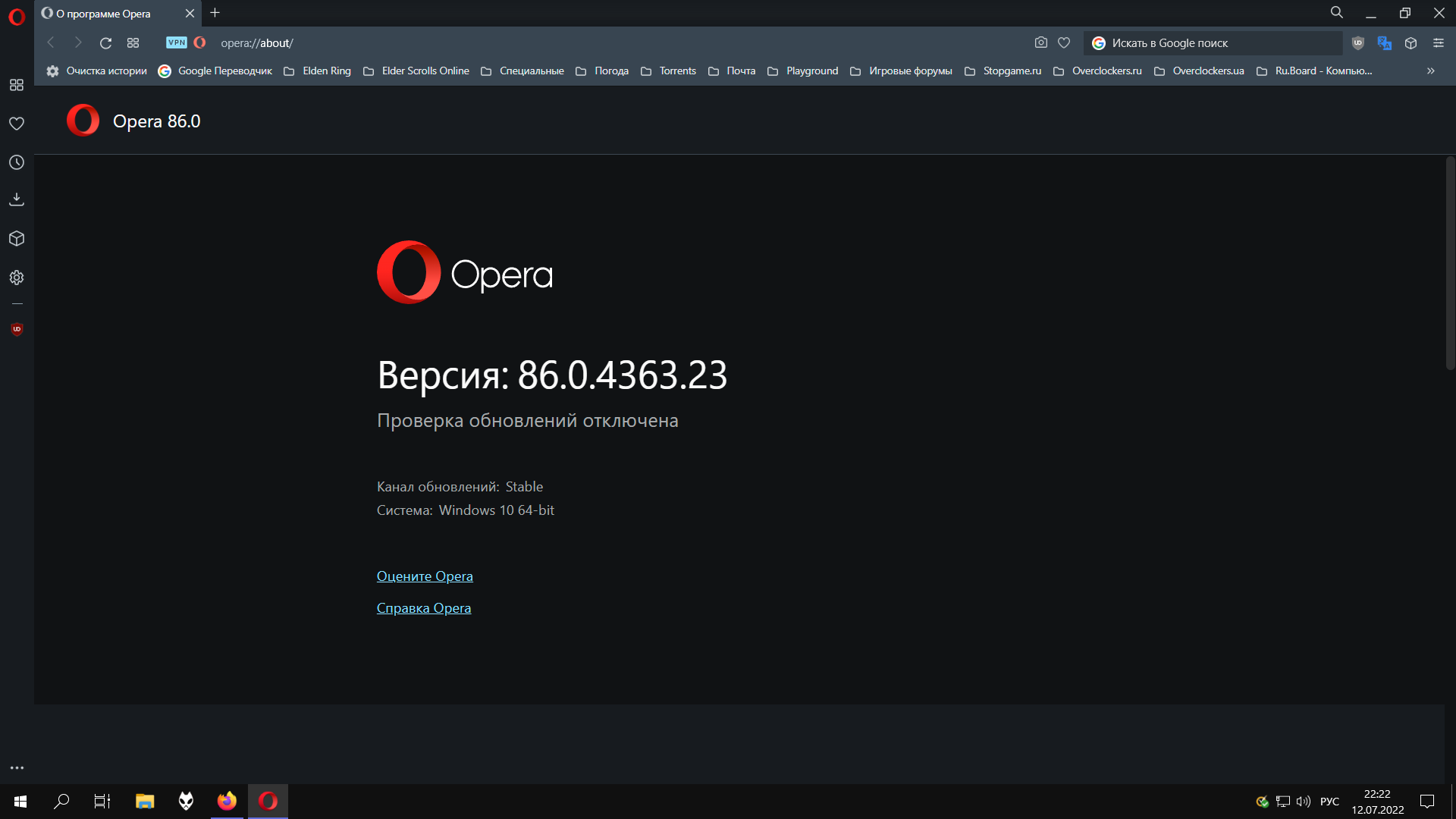1456x819 pixels.
Task: Go forward to the next page
Action: [77, 42]
